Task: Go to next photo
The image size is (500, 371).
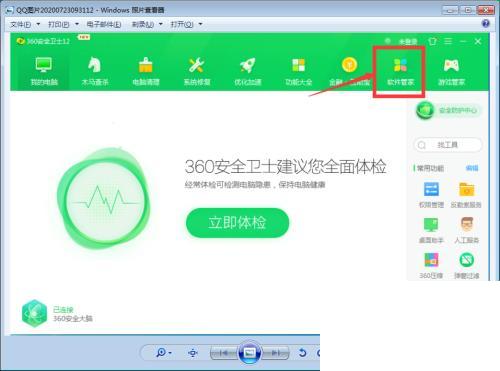Action: pyautogui.click(x=276, y=353)
